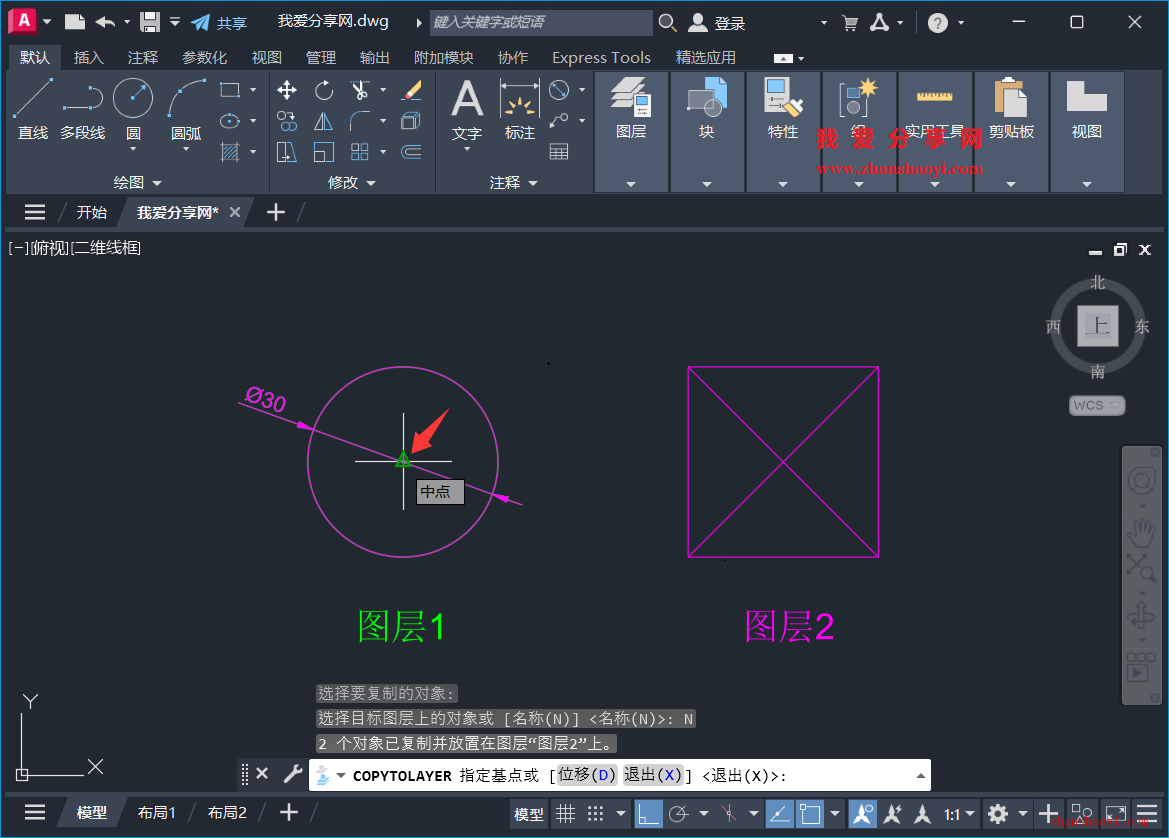This screenshot has width=1169, height=838.
Task: Click the Leader annotation tool icon
Action: tap(559, 121)
